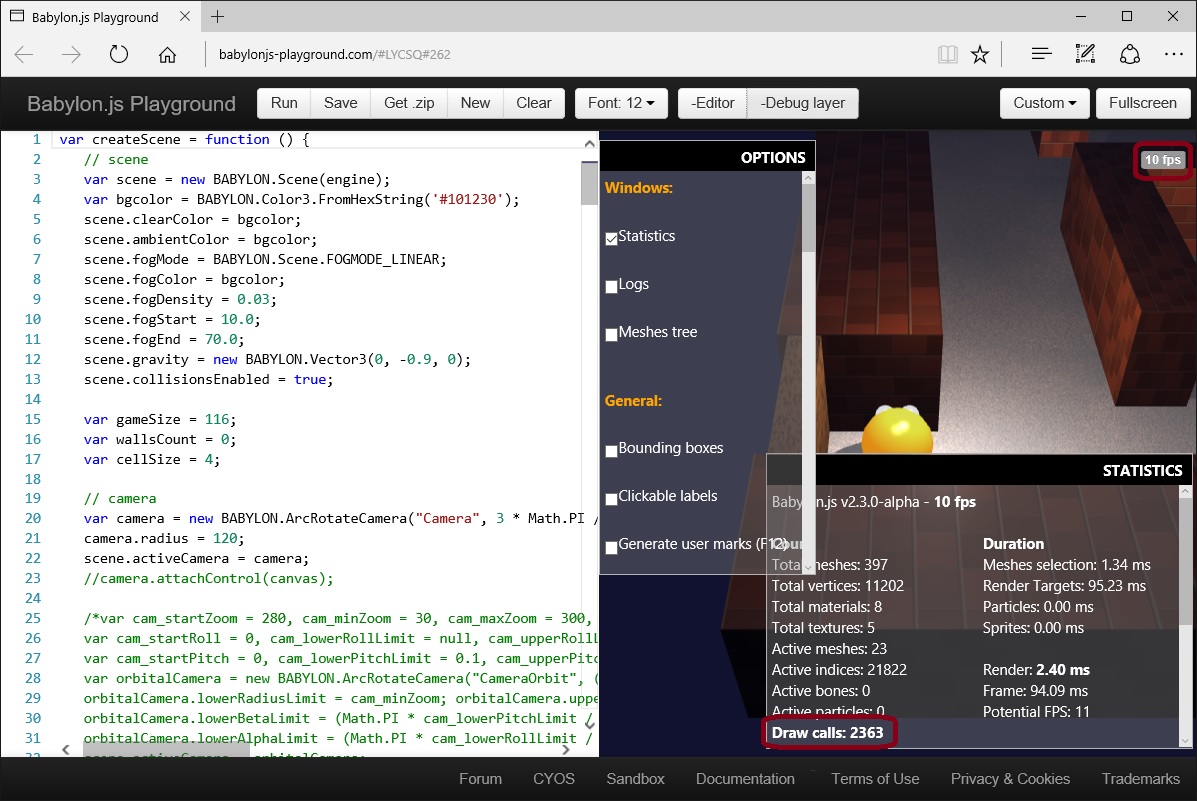This screenshot has width=1197, height=801.
Task: Click the 'camera.radius = 120;' line
Action: tap(164, 538)
